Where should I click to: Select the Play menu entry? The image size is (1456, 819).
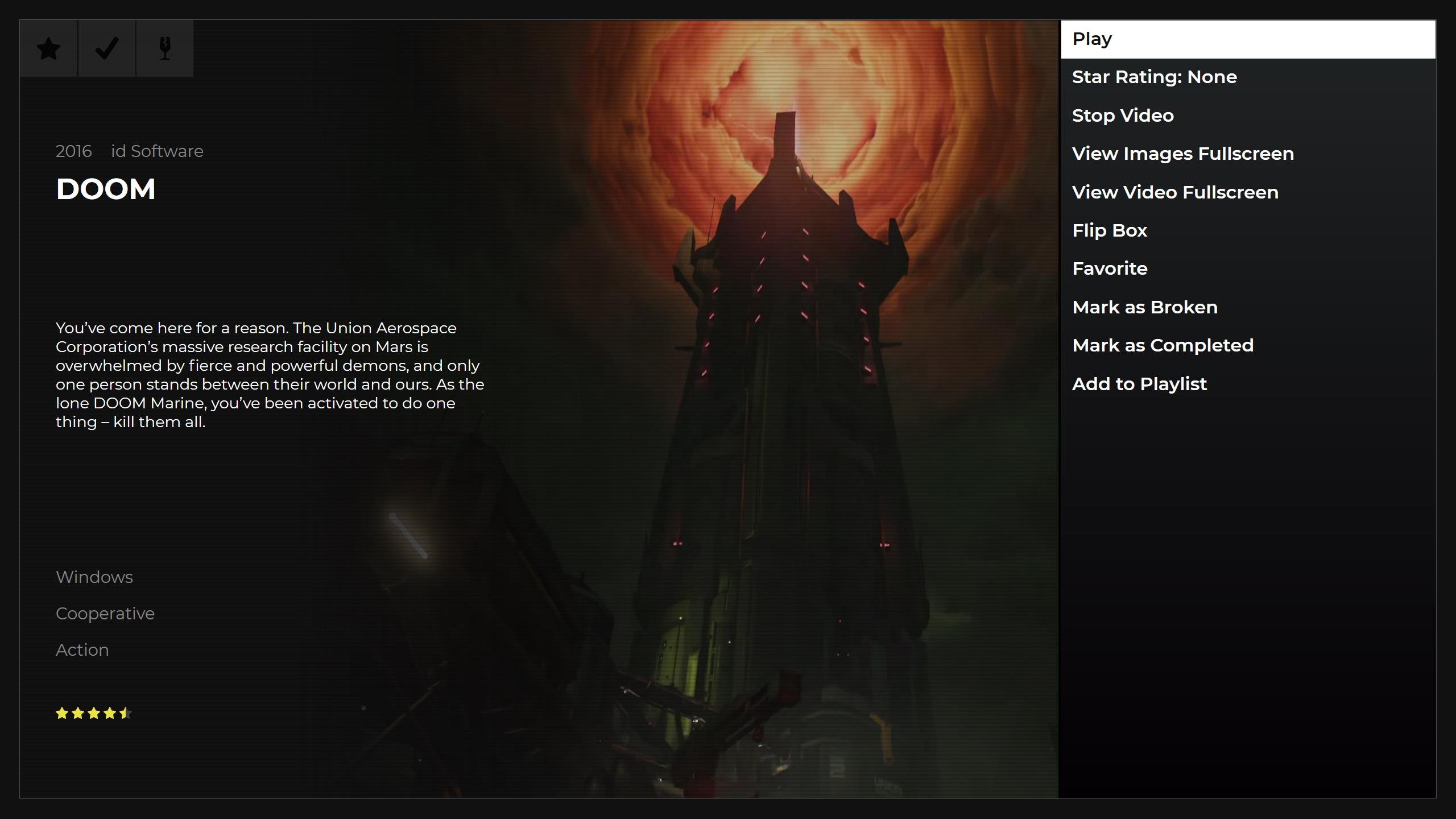tap(1248, 39)
